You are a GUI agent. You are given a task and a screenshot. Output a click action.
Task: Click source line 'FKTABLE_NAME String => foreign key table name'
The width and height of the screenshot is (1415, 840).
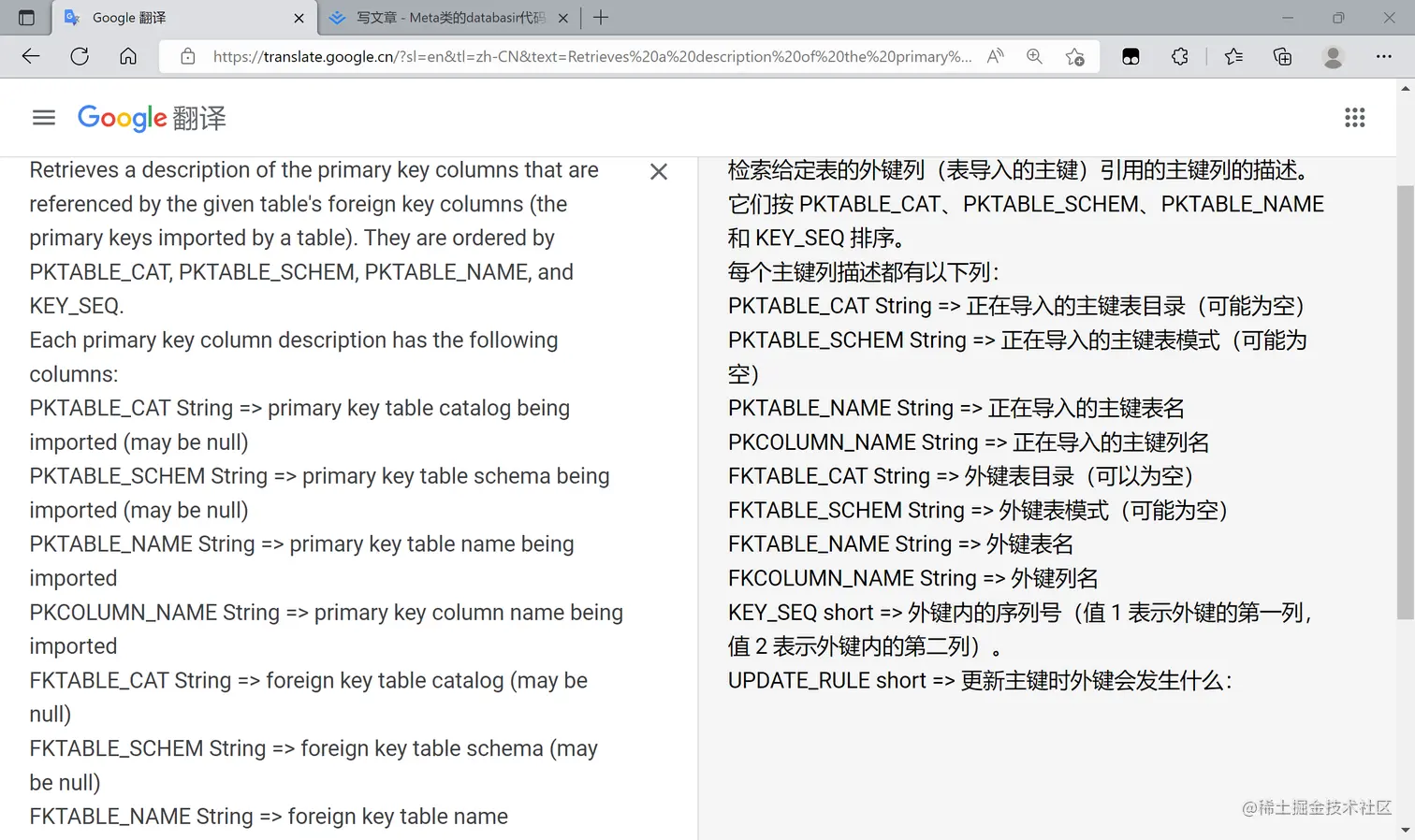(269, 817)
